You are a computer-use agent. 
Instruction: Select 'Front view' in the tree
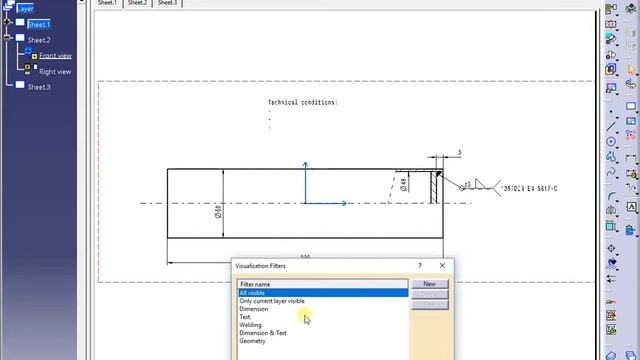[x=55, y=56]
